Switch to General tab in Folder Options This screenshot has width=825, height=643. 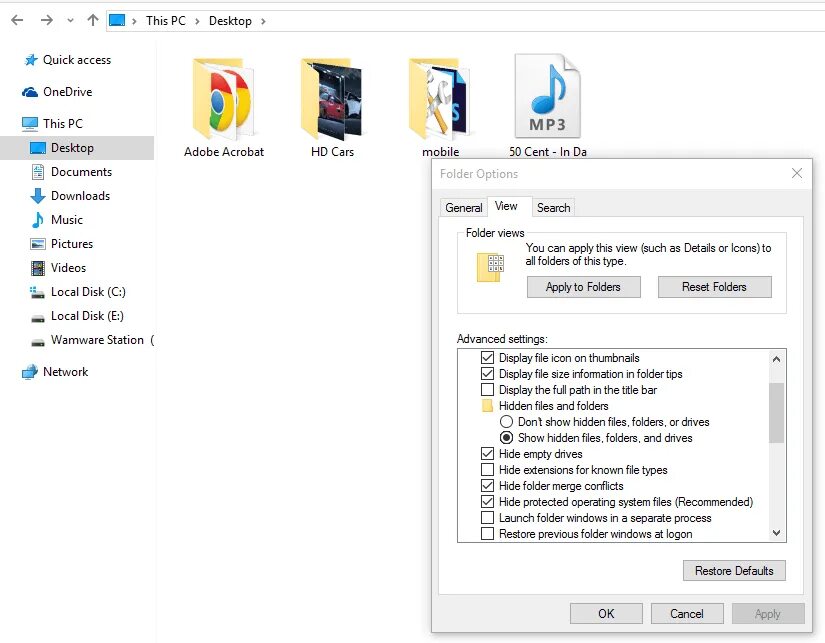point(464,208)
